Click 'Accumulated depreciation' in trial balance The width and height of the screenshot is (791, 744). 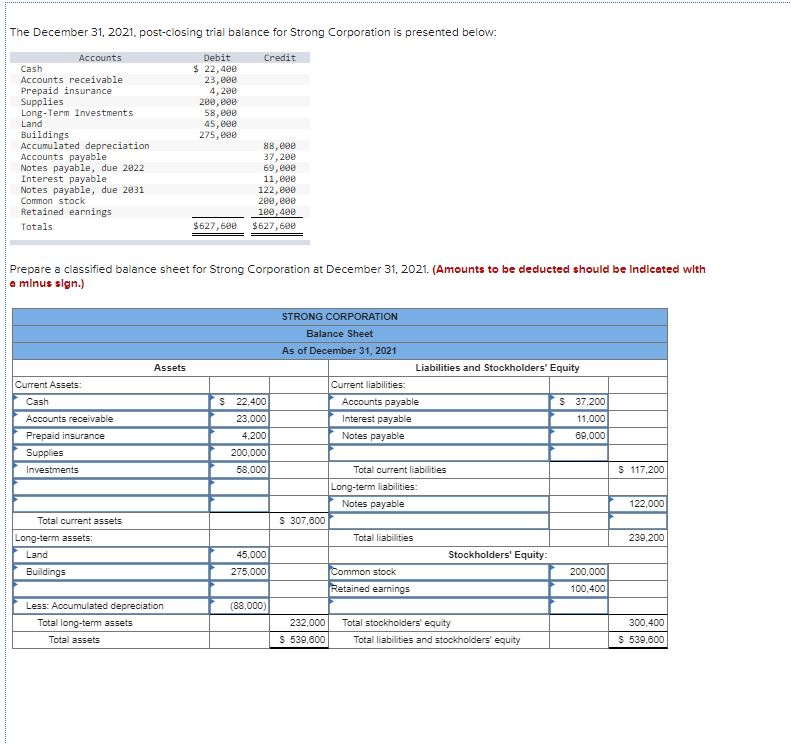pos(85,146)
